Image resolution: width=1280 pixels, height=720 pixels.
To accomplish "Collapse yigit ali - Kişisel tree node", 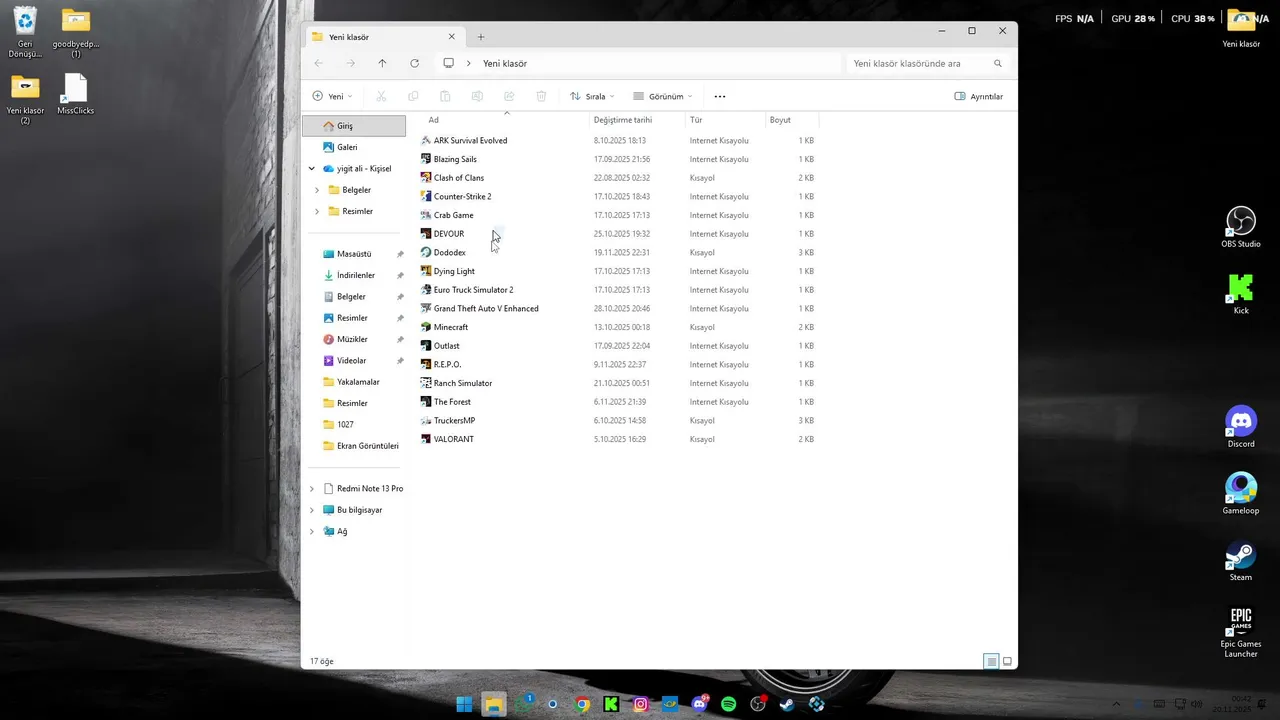I will tap(312, 168).
